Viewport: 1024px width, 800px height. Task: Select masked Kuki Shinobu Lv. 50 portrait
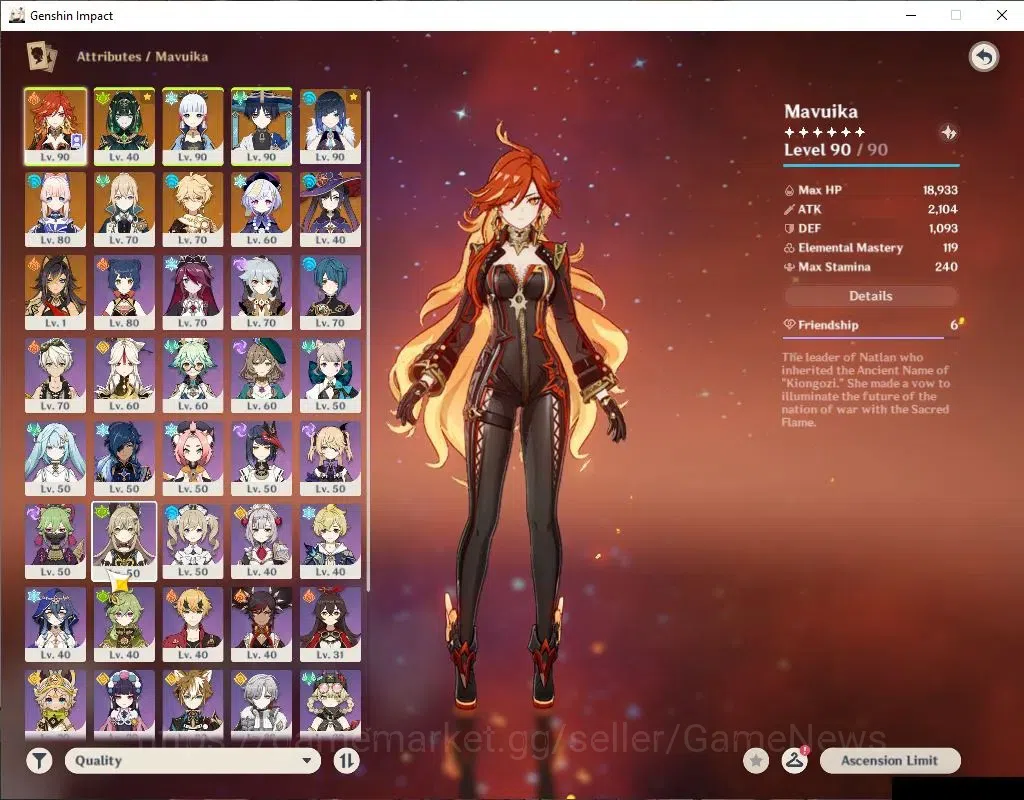[x=56, y=541]
